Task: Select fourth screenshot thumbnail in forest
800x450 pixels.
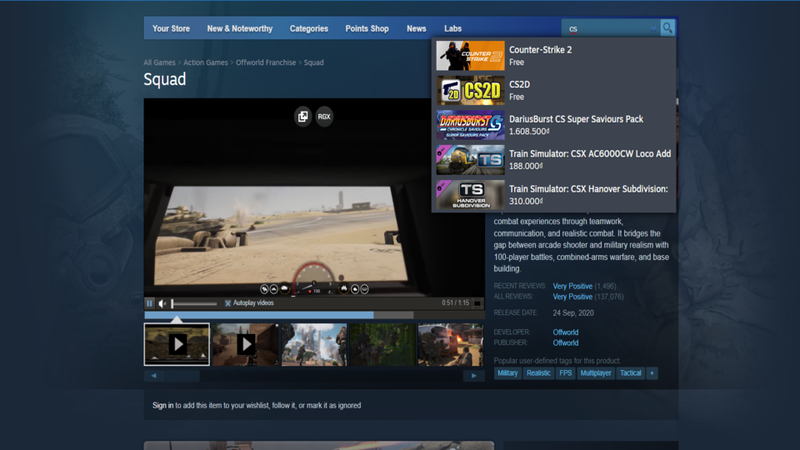Action: click(382, 344)
